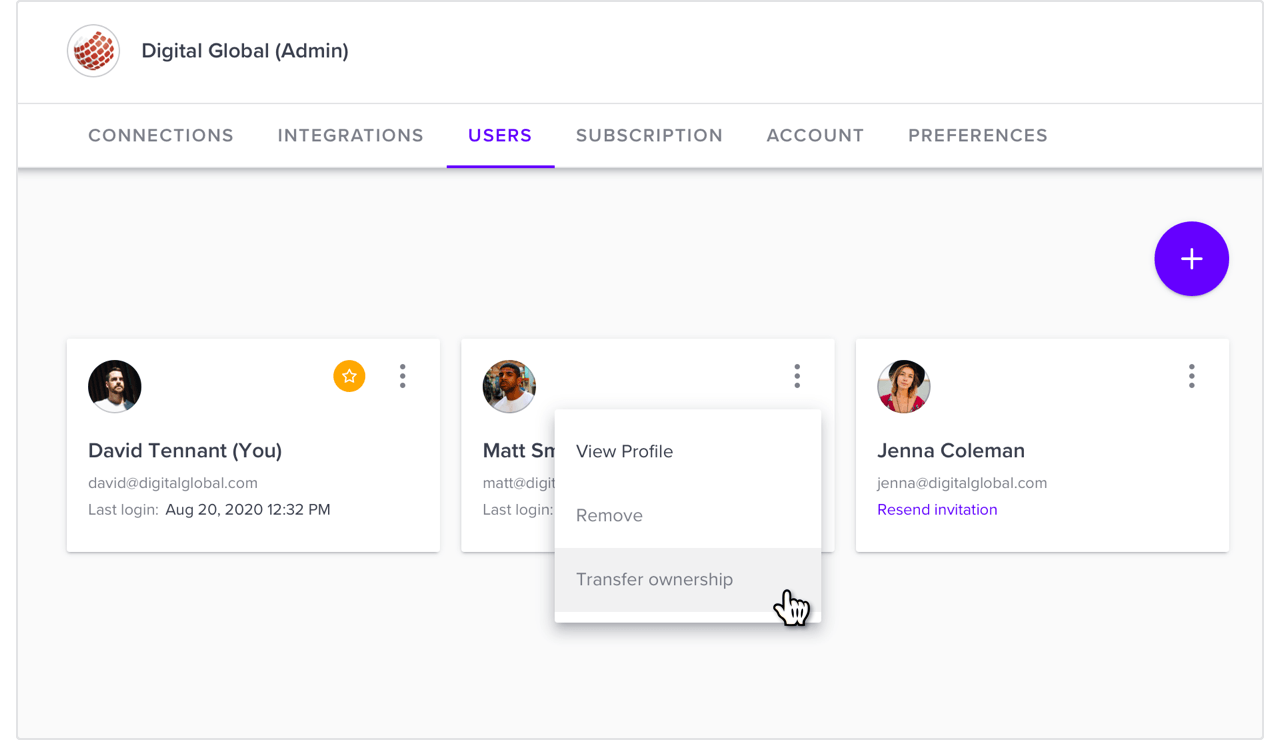Choose Transfer ownership menu option

pos(688,580)
